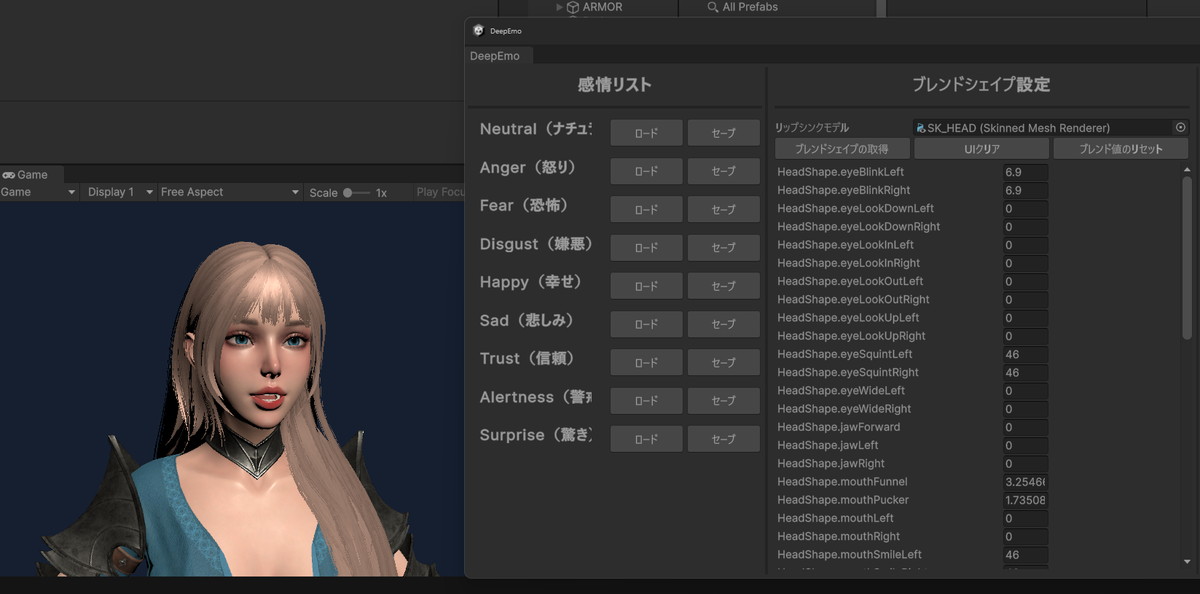Open the object picker for SK_HEAD field

[x=1180, y=128]
